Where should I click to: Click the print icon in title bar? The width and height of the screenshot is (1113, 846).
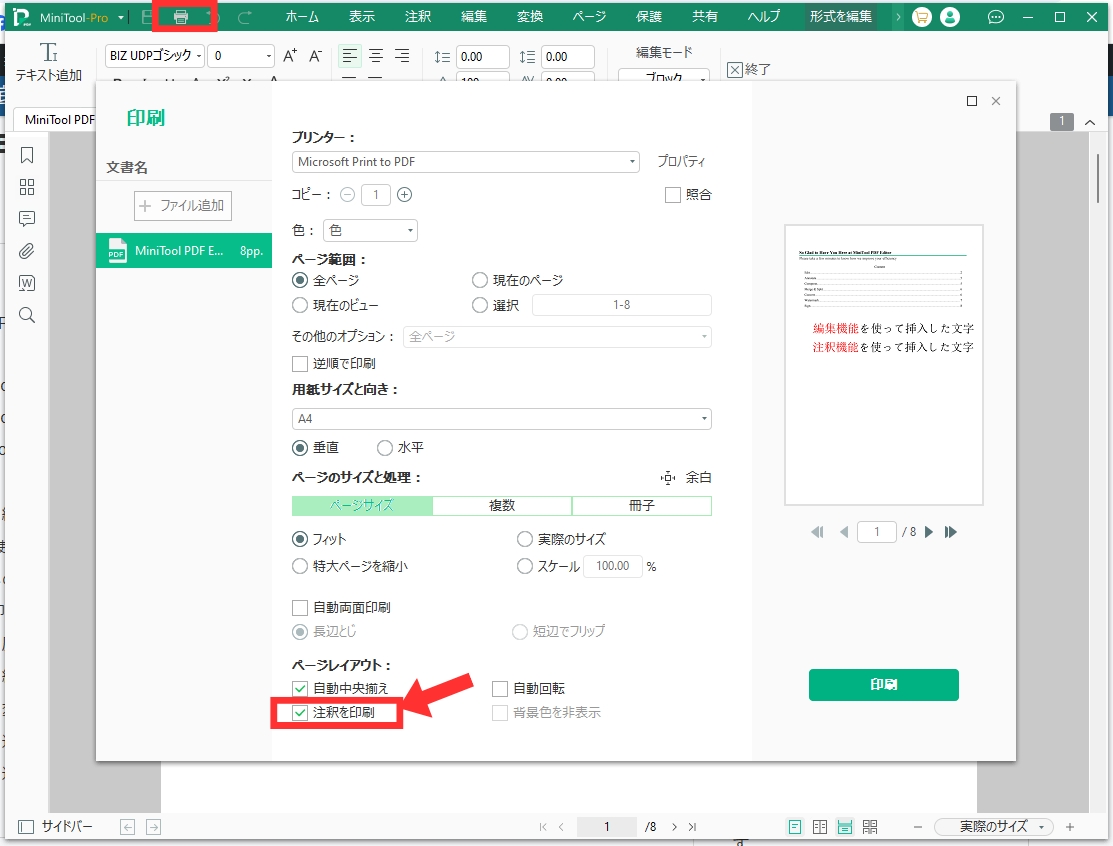pos(181,17)
